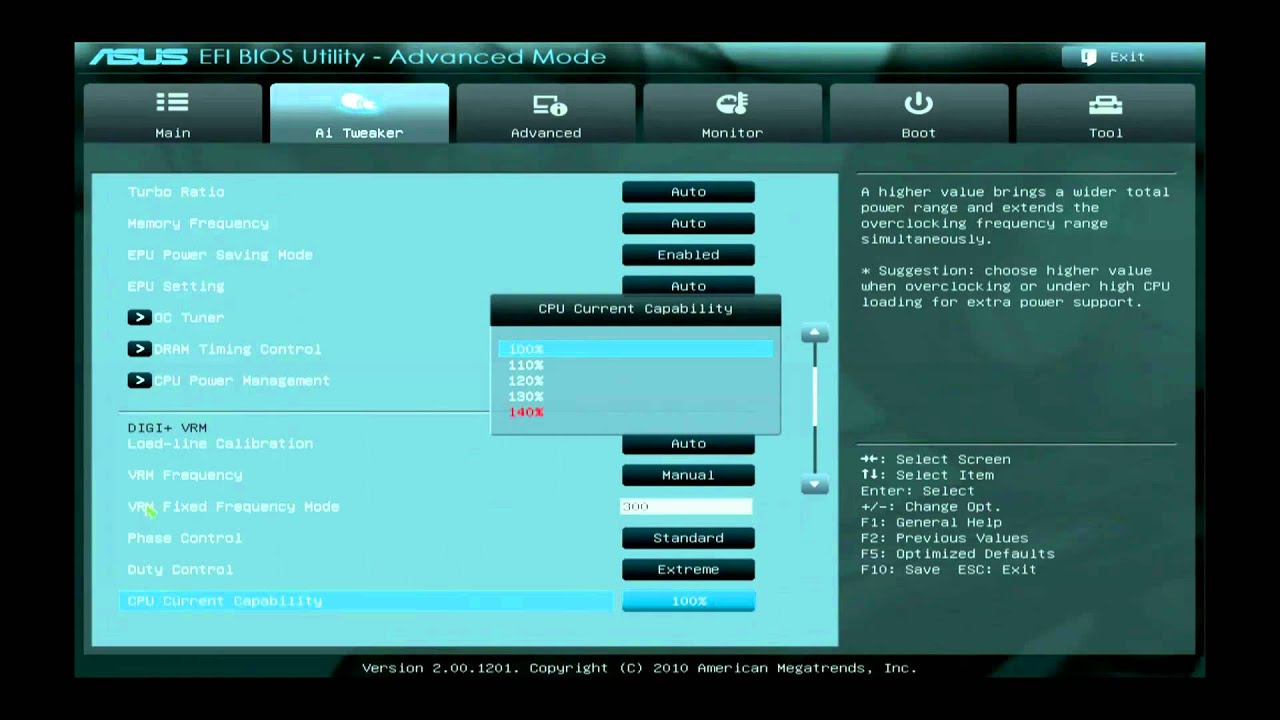Change EPU Power Saving Mode Enabled value
Image resolution: width=1280 pixels, height=720 pixels.
688,255
